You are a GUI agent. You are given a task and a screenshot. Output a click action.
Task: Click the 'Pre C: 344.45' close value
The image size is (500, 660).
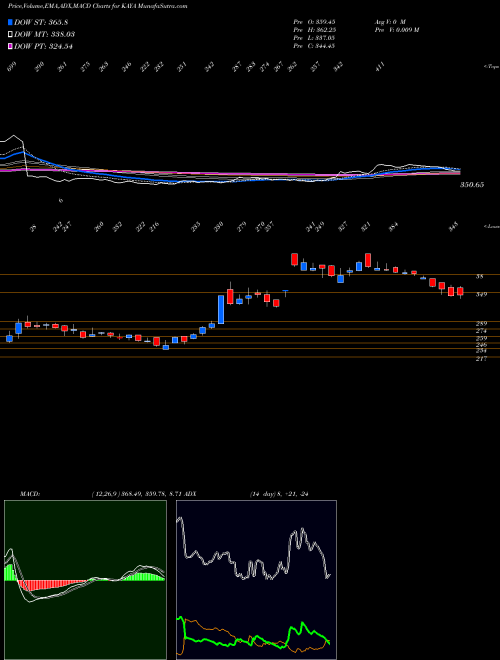coord(314,46)
